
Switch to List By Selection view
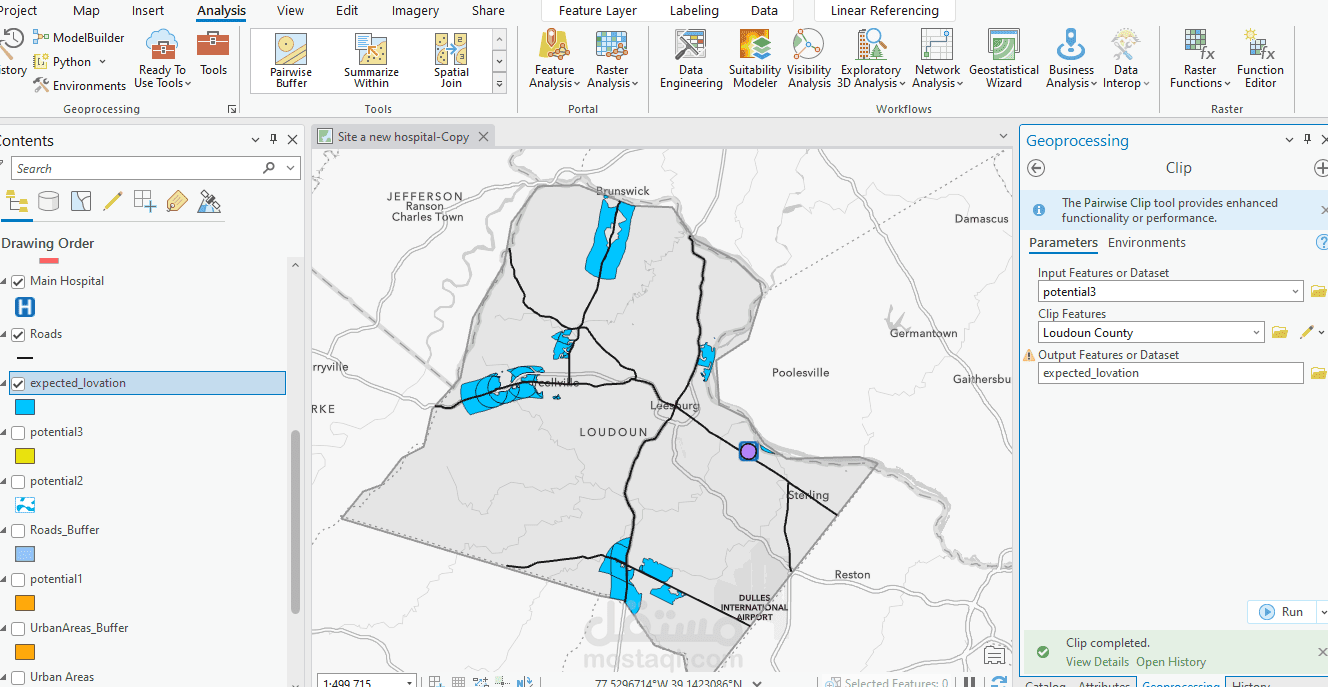(81, 202)
